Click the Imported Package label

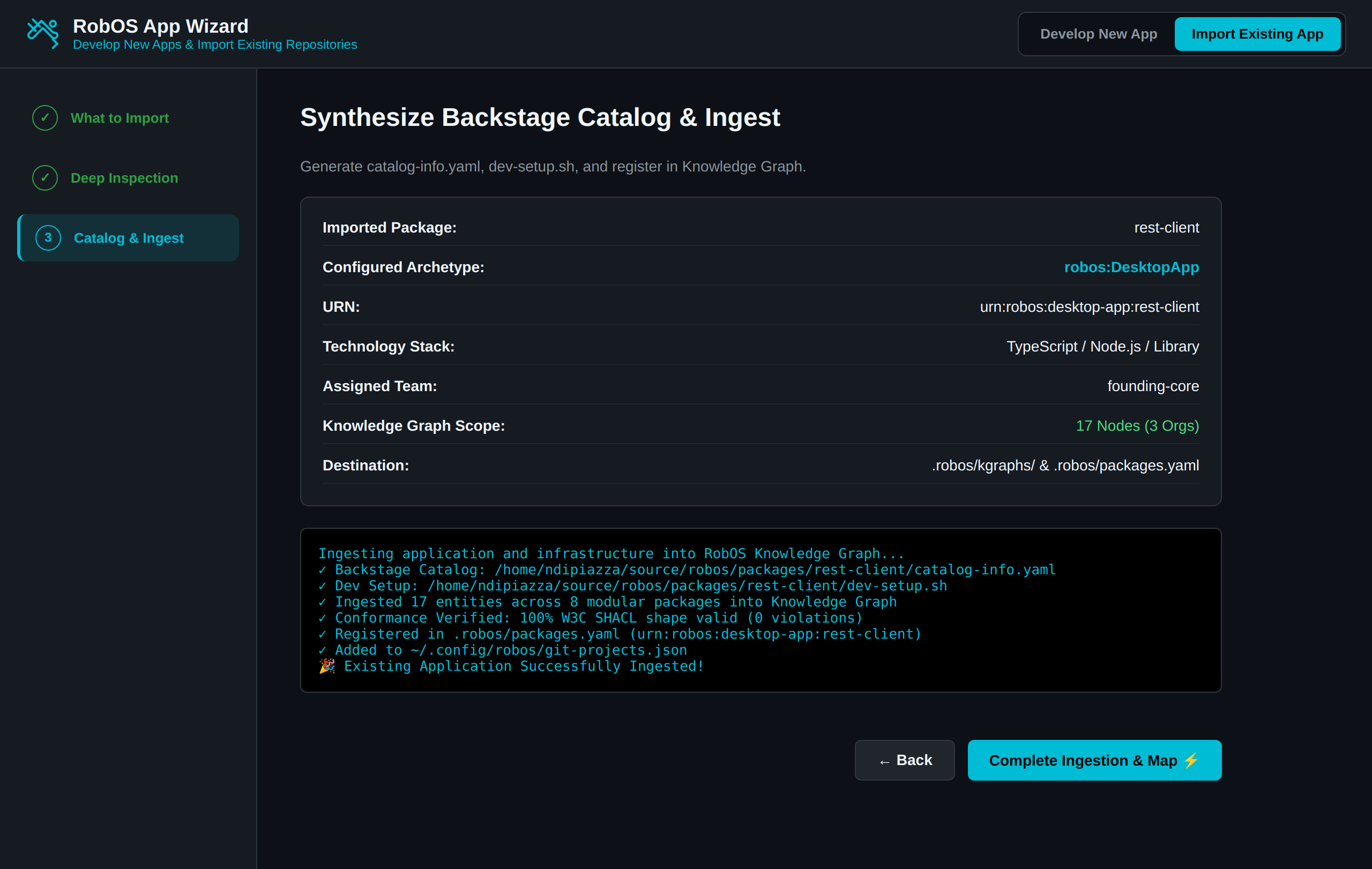pos(389,227)
